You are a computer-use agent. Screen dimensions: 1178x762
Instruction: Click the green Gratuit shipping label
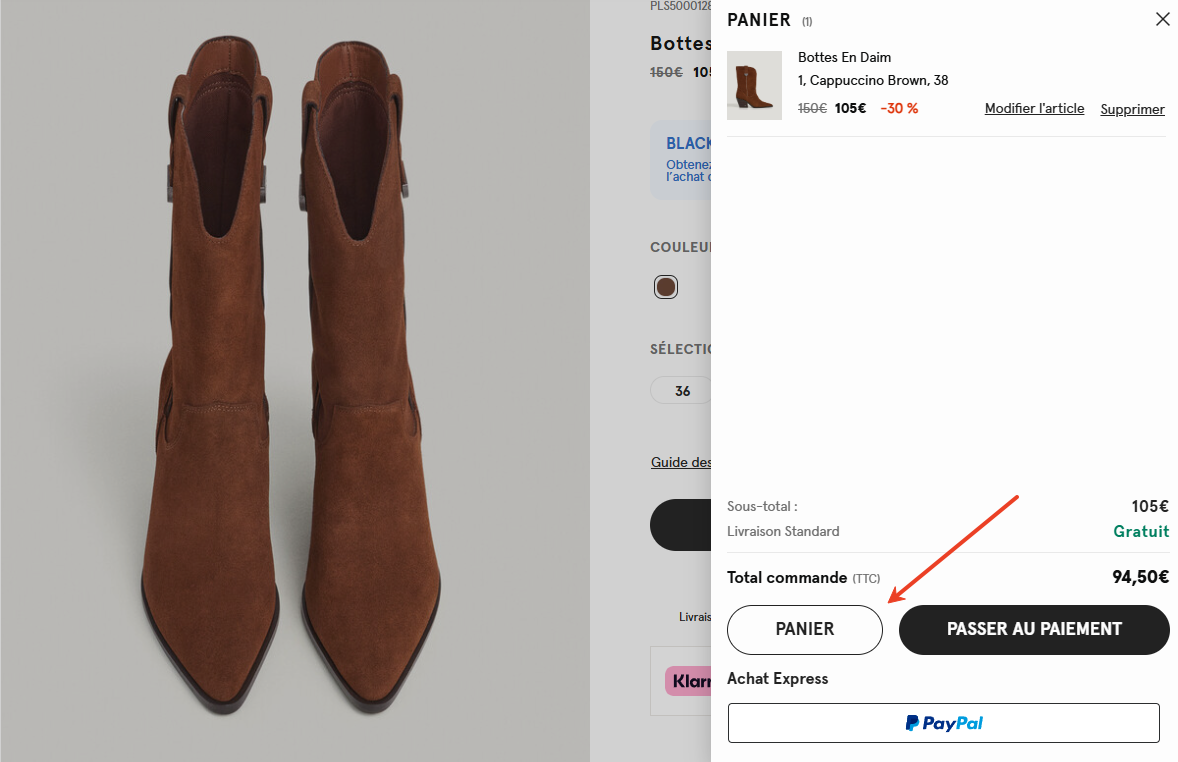1141,531
